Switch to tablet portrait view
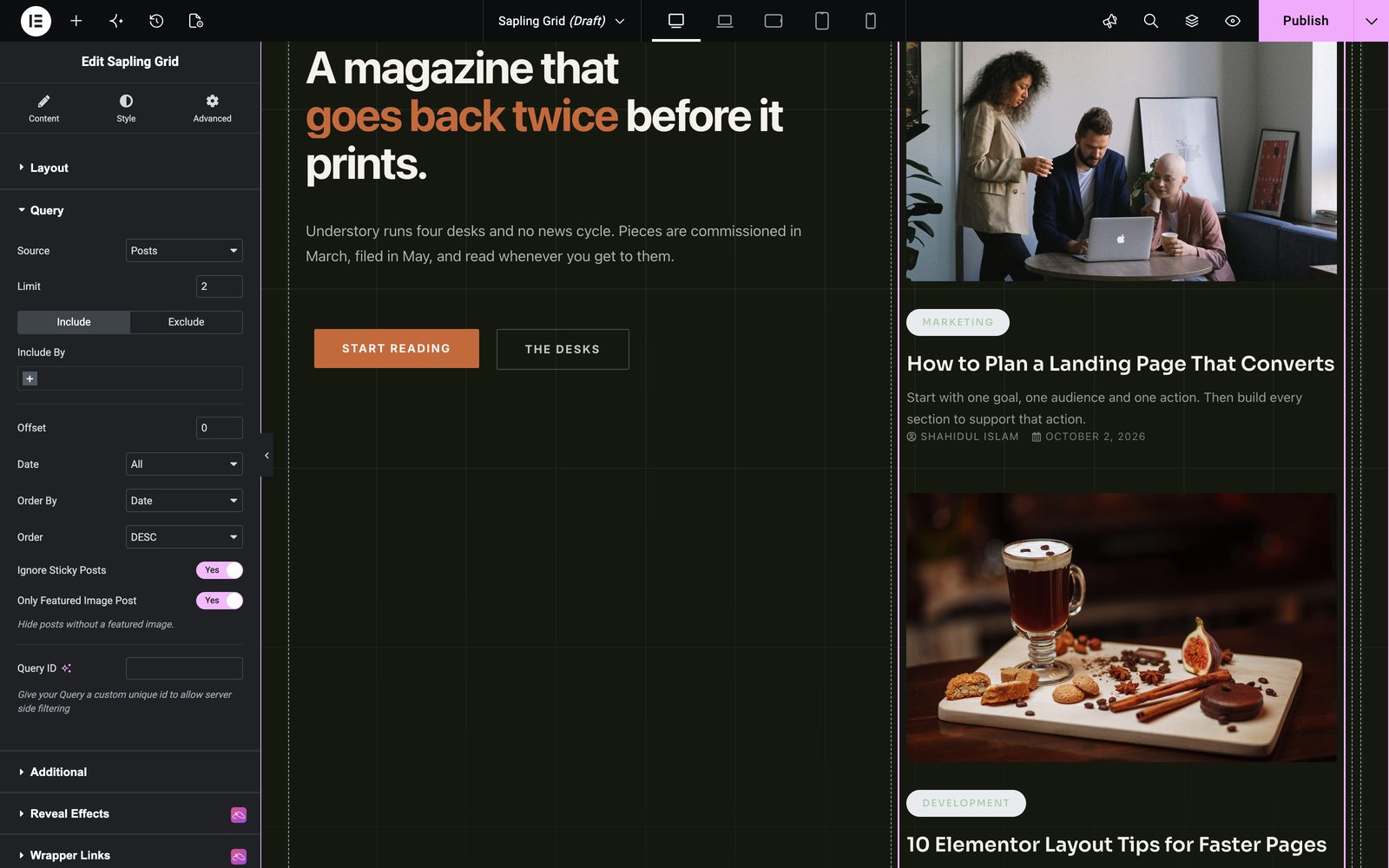The height and width of the screenshot is (868, 1389). click(822, 21)
